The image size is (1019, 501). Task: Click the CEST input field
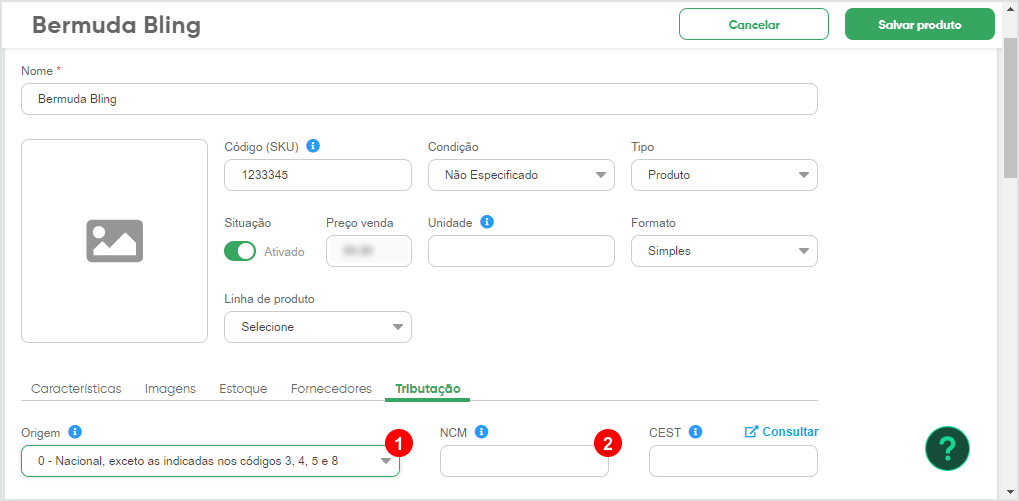733,461
